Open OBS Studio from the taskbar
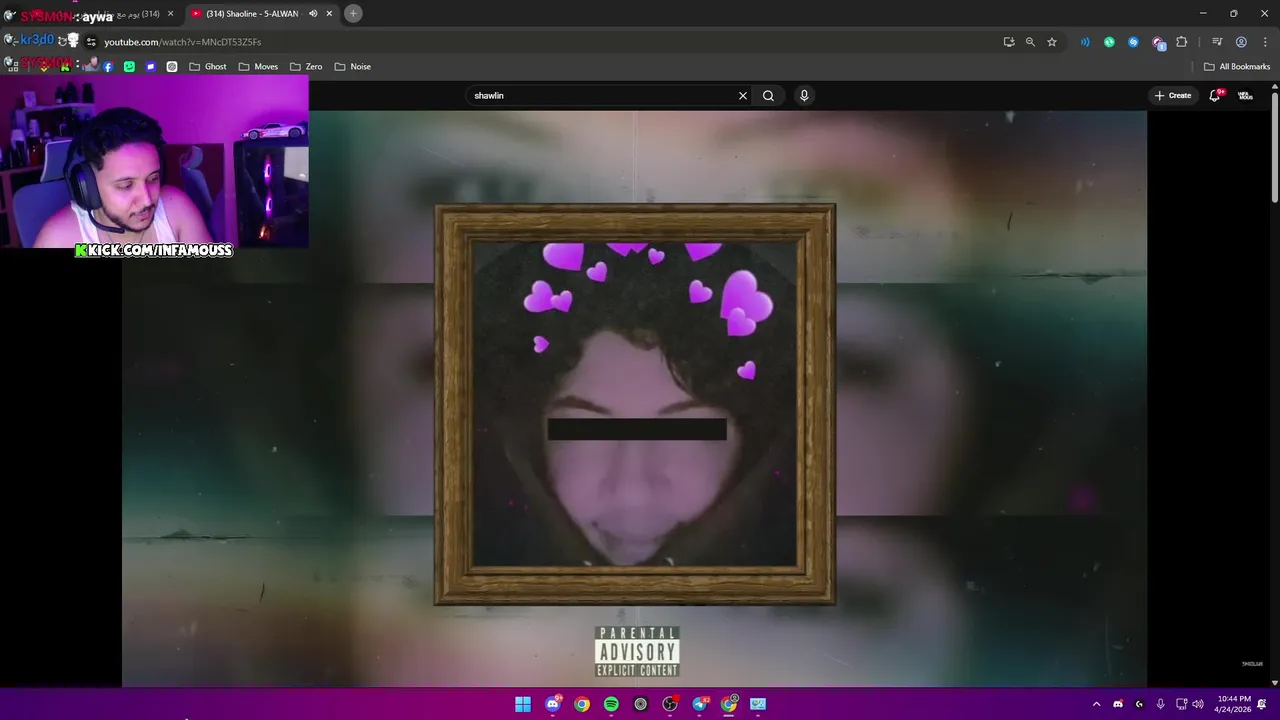This screenshot has height=720, width=1280. tap(670, 704)
